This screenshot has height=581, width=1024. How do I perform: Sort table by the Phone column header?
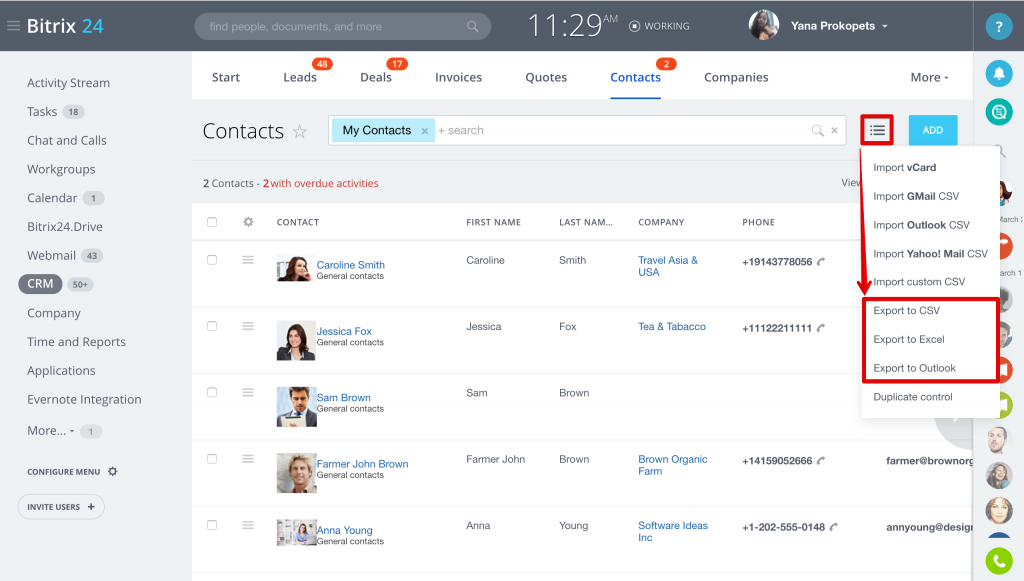pos(758,222)
